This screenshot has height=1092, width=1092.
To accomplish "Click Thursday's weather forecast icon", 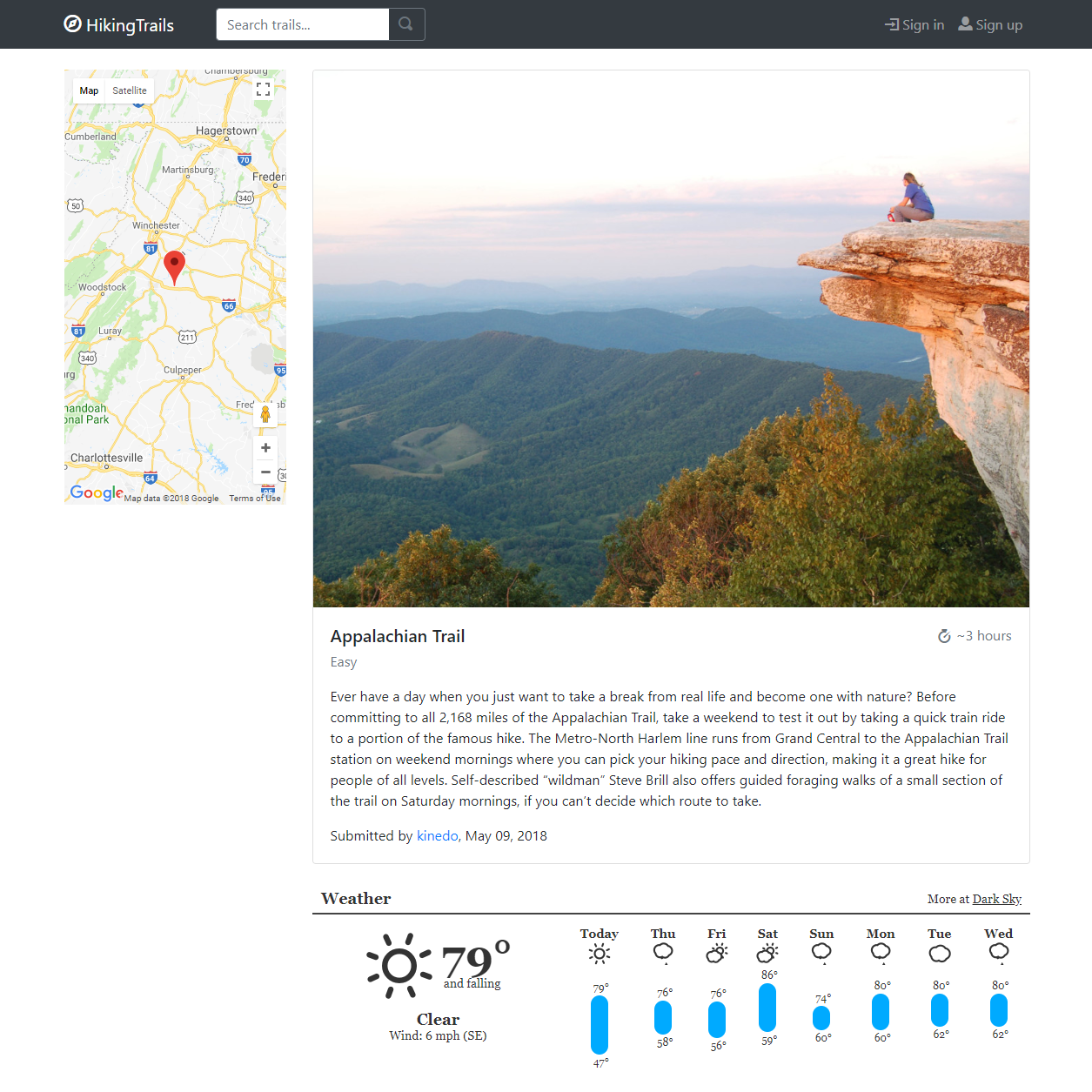I will (x=663, y=953).
